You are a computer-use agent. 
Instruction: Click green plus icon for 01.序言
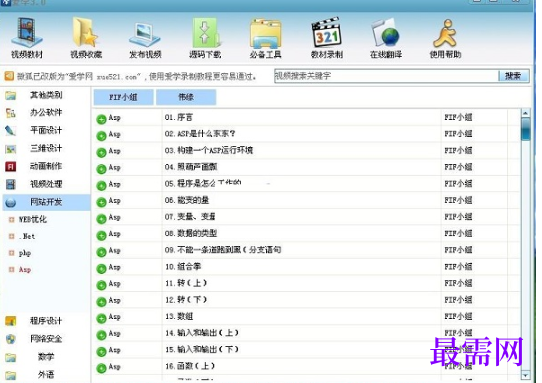tap(101, 120)
